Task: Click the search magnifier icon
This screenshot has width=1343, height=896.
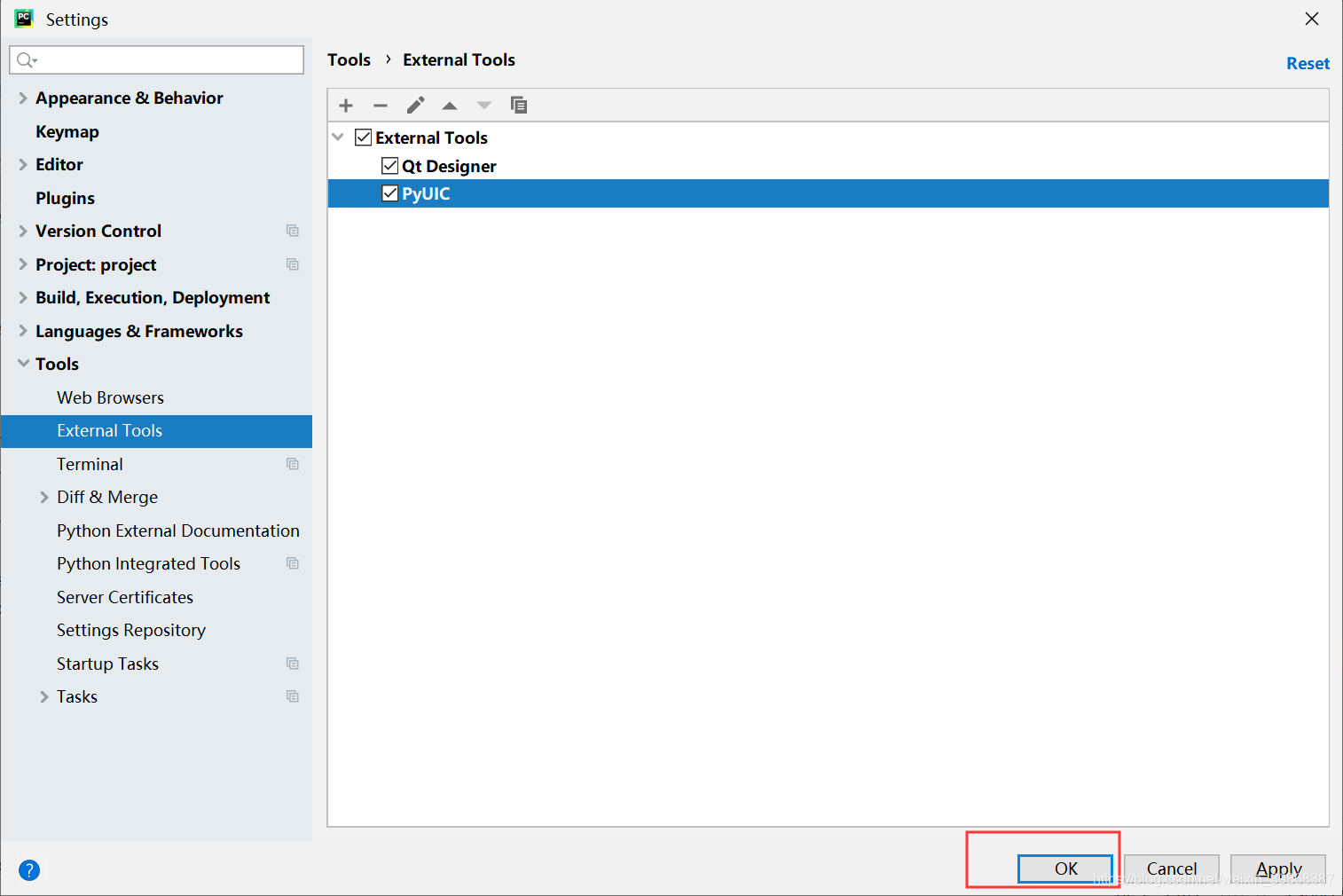Action: [26, 59]
